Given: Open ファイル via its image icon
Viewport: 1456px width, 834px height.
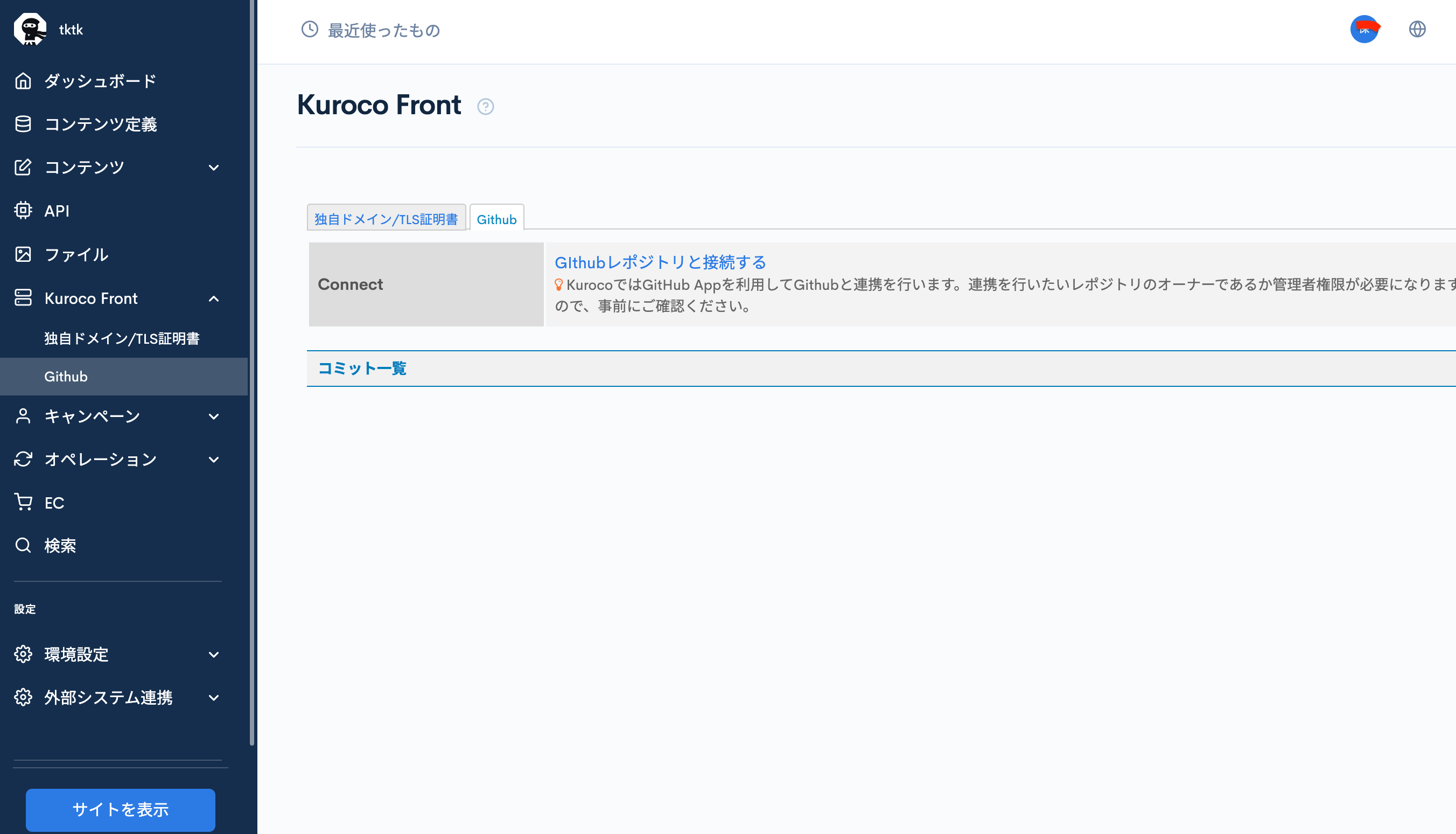Looking at the screenshot, I should pos(23,254).
